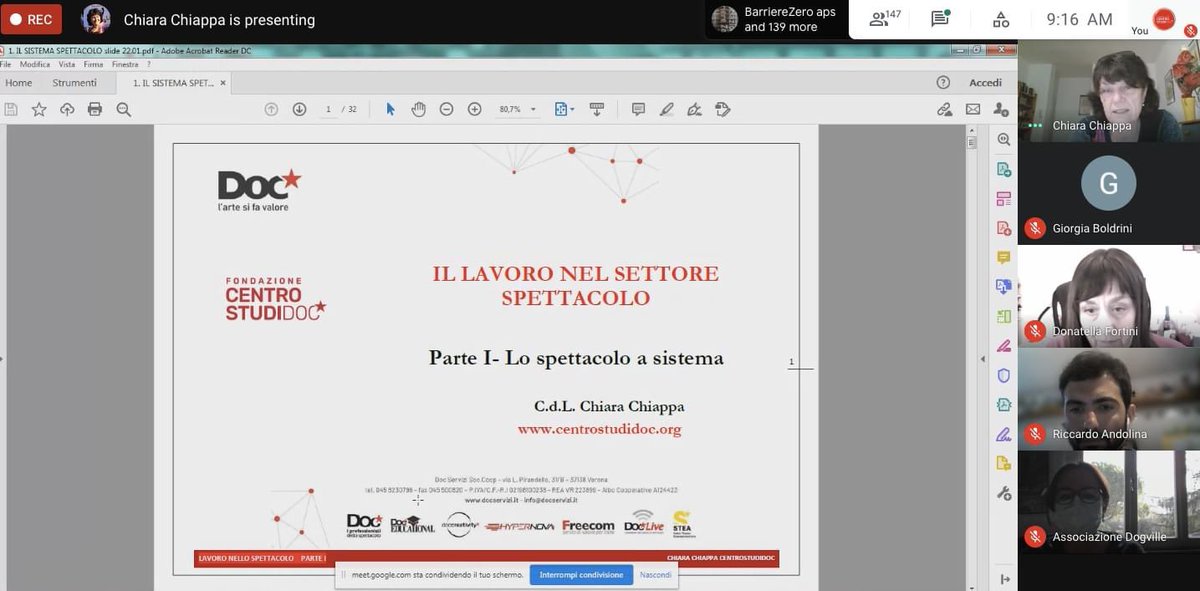
Task: Click the sign document pen icon
Action: pos(695,109)
